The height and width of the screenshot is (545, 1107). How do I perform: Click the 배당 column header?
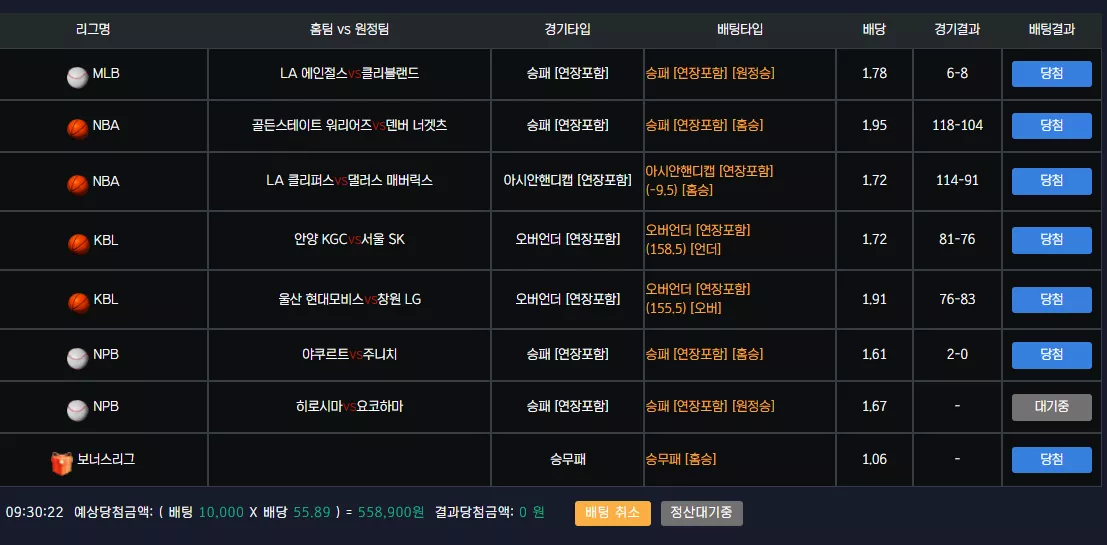point(874,30)
